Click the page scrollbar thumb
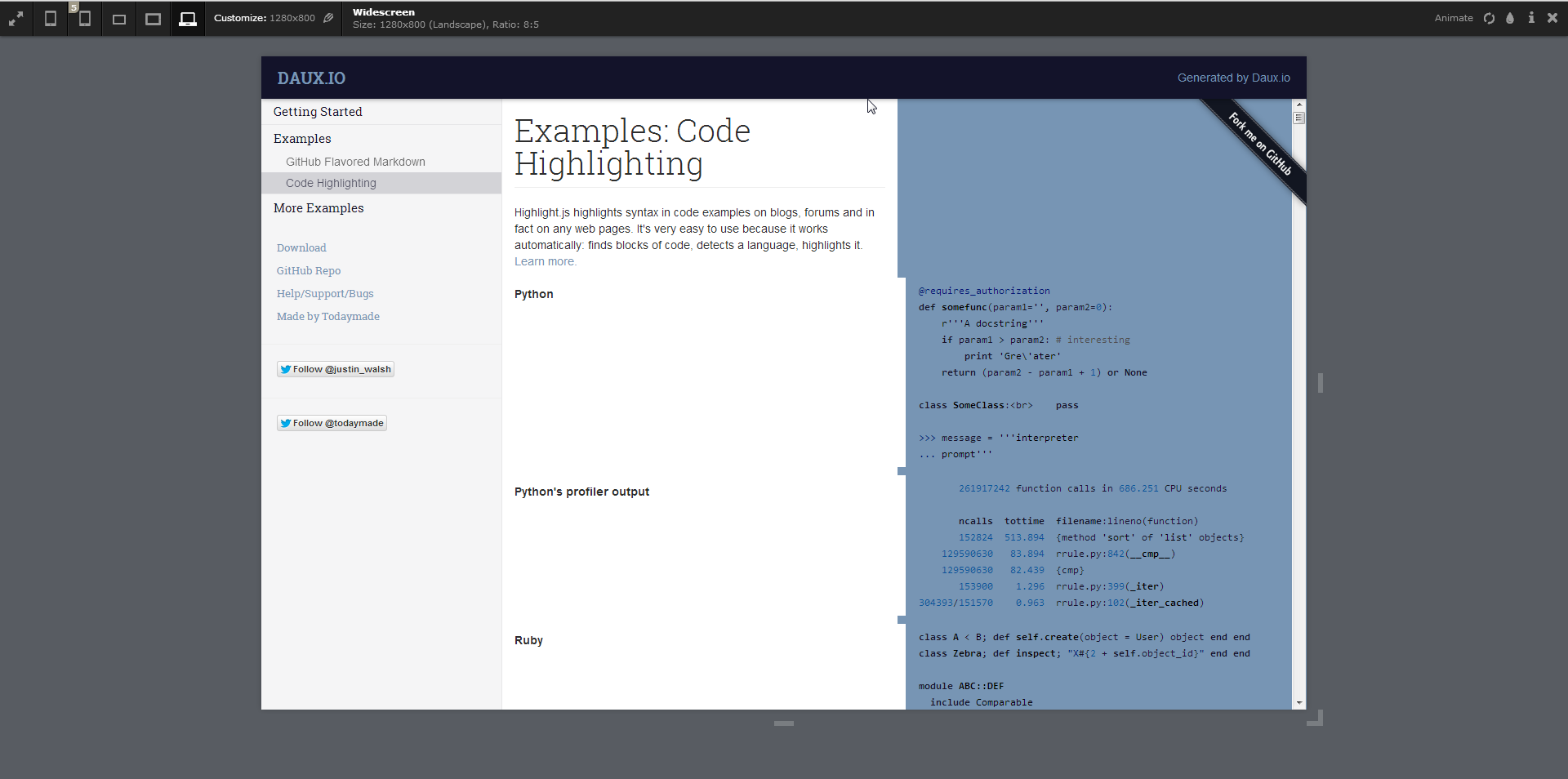The height and width of the screenshot is (779, 1568). click(1299, 118)
